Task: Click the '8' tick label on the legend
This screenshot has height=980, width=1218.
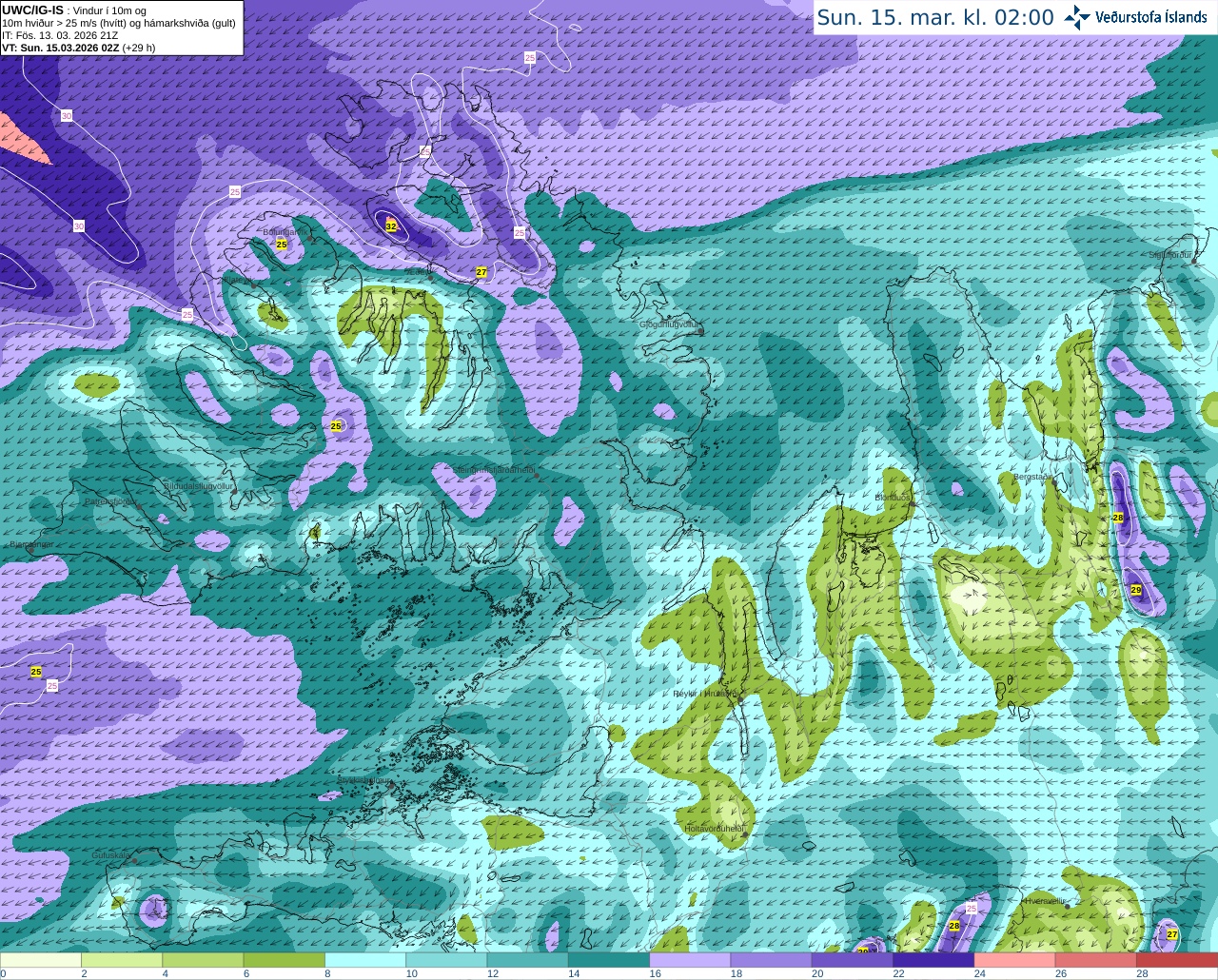Action: click(328, 973)
